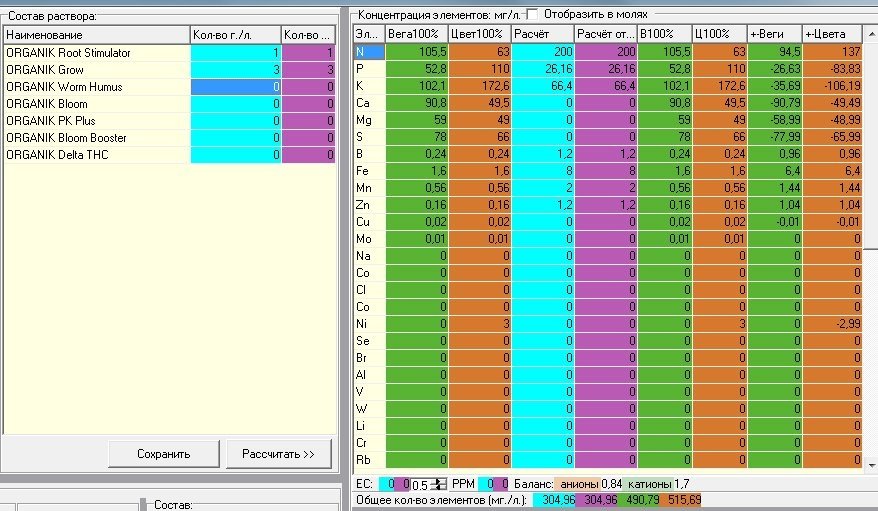Select the N element row cell
This screenshot has height=511, width=878.
click(x=370, y=52)
